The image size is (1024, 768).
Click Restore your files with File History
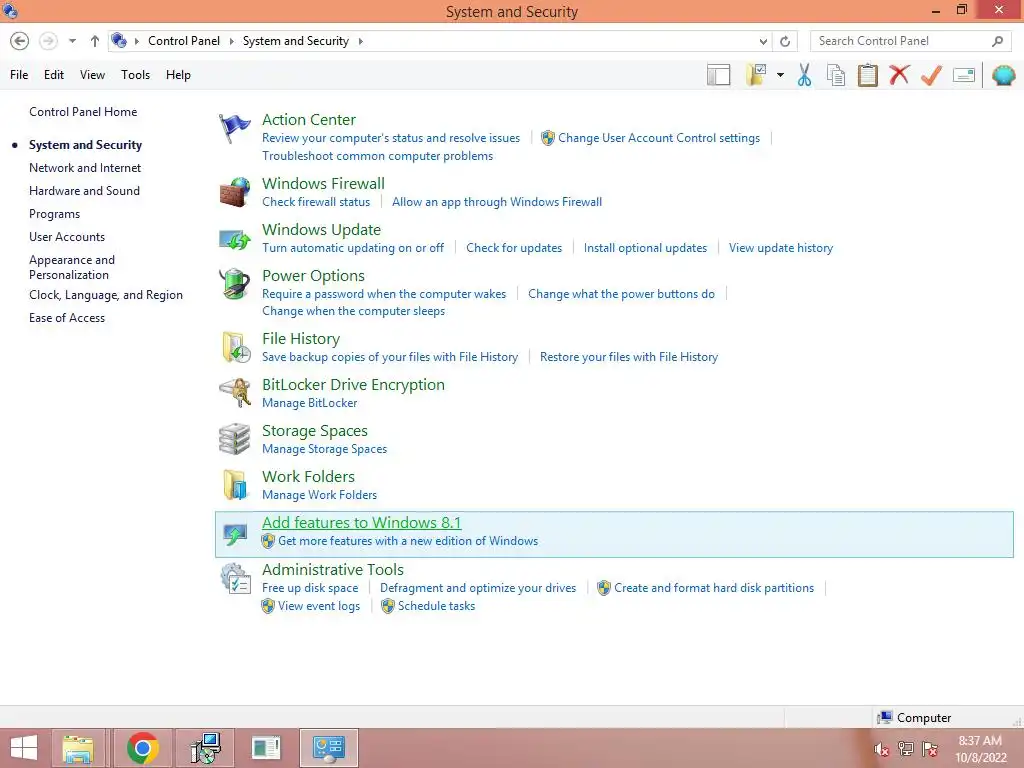point(629,357)
